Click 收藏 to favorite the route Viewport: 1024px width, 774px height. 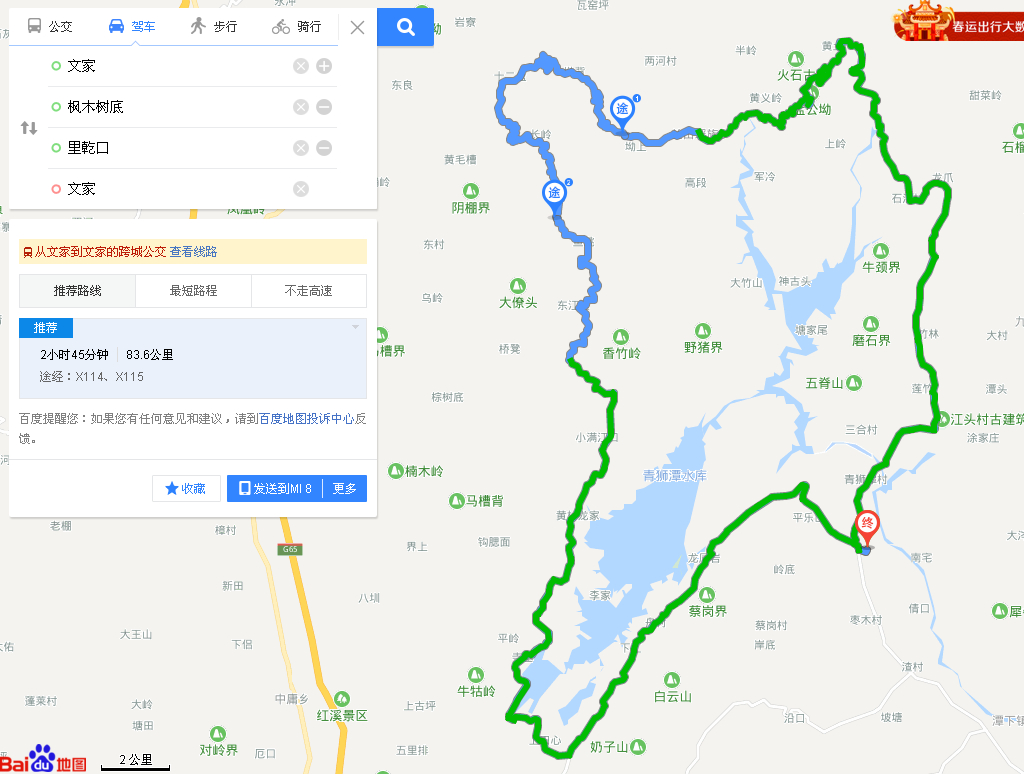[186, 489]
